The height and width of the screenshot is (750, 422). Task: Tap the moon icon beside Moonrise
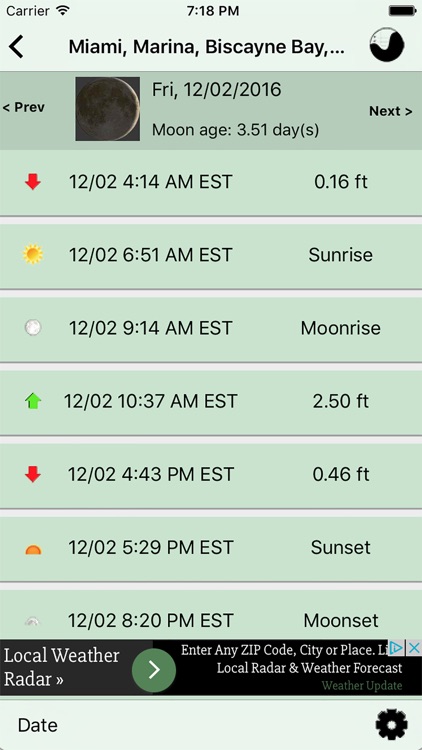[33, 328]
